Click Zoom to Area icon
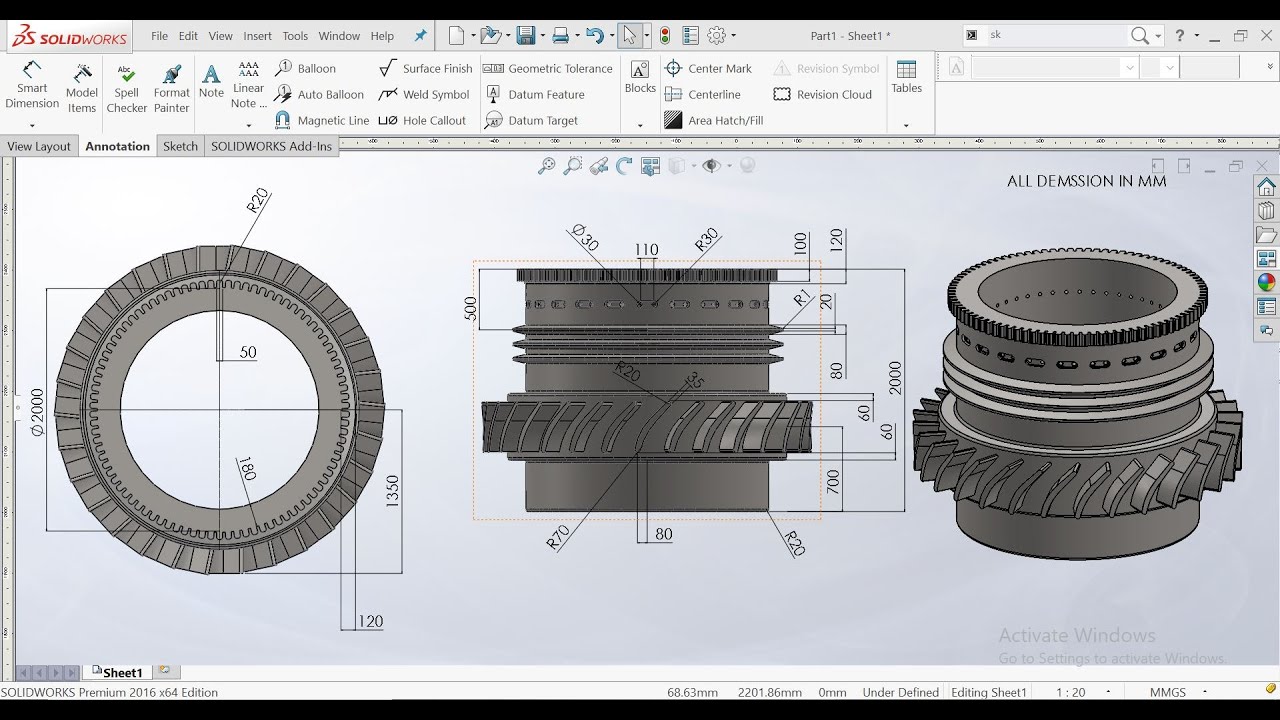 point(572,166)
